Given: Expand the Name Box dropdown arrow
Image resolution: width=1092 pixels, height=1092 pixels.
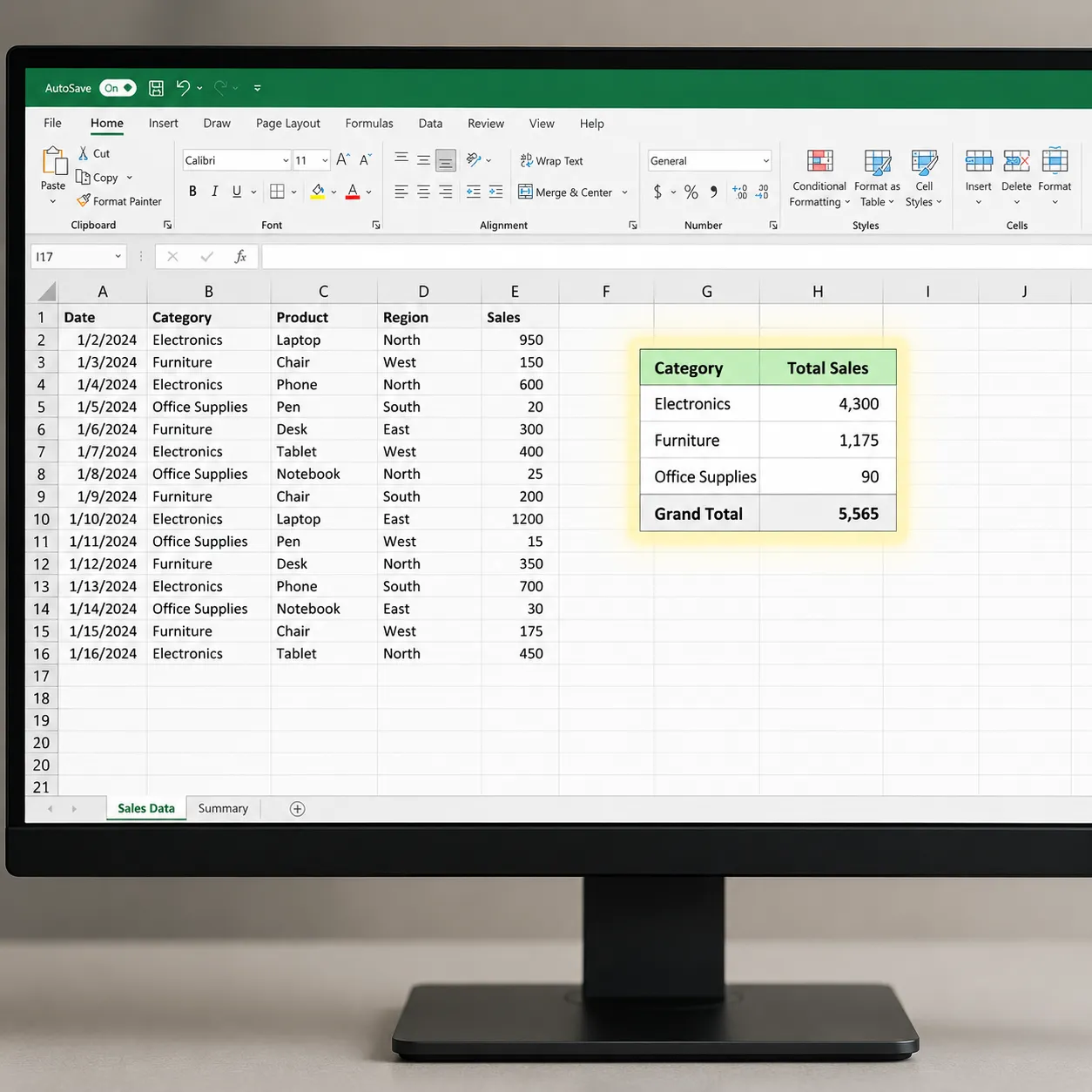Looking at the screenshot, I should point(118,256).
